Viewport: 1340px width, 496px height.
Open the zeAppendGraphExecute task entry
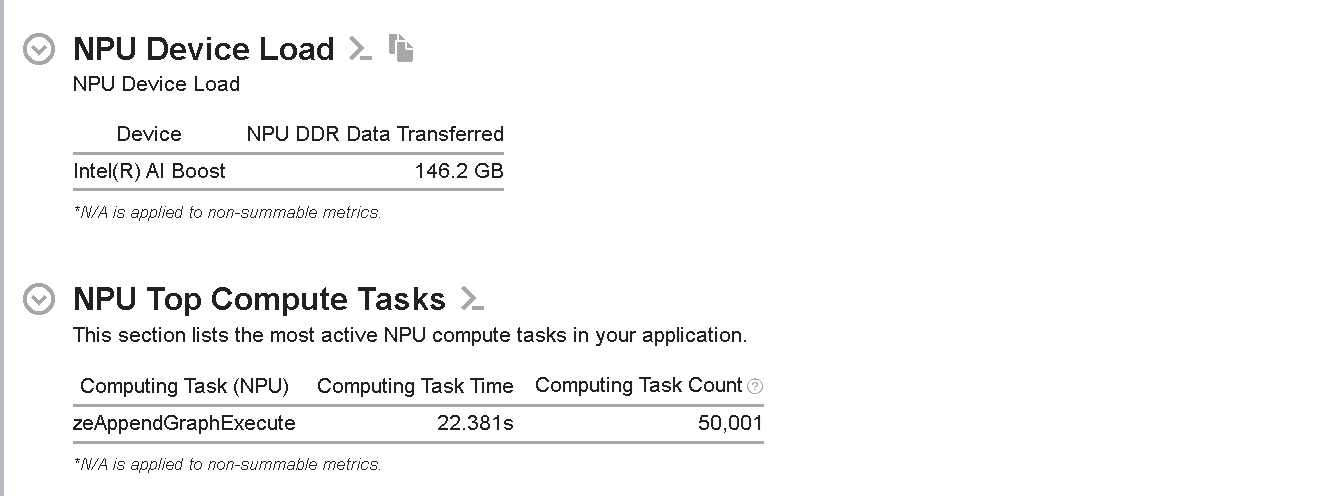[x=184, y=423]
